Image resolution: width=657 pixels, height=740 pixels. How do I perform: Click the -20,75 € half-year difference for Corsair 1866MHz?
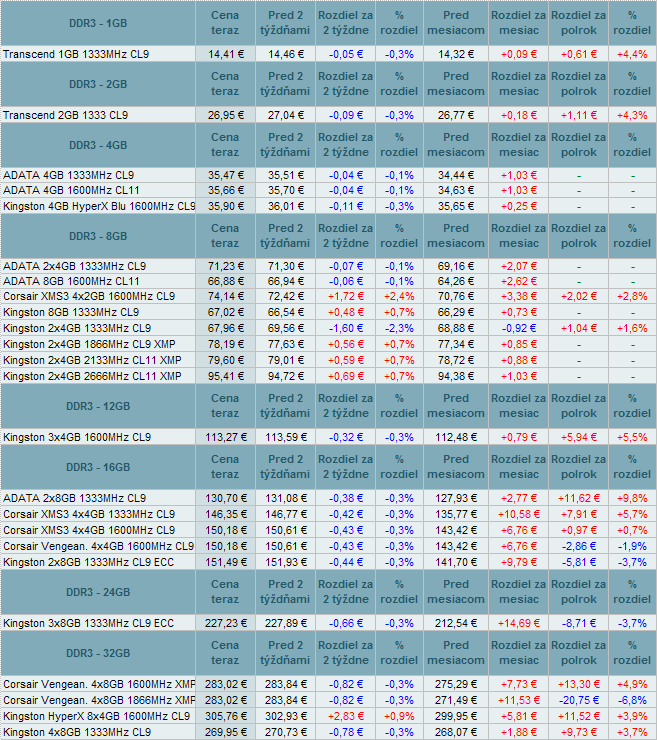click(579, 700)
